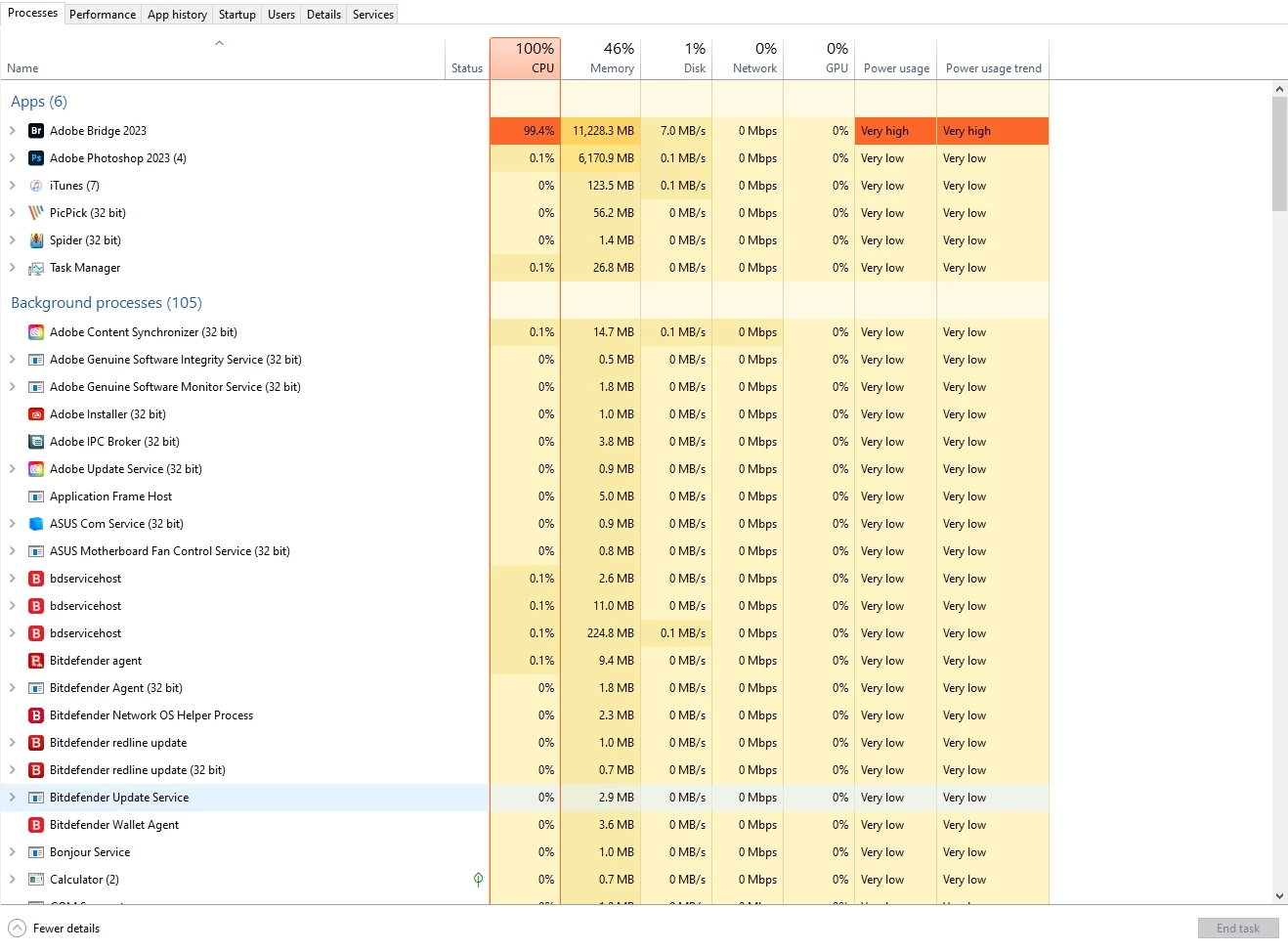Click the Adobe Bridge 2023 icon
This screenshot has height=952, width=1288.
[36, 131]
